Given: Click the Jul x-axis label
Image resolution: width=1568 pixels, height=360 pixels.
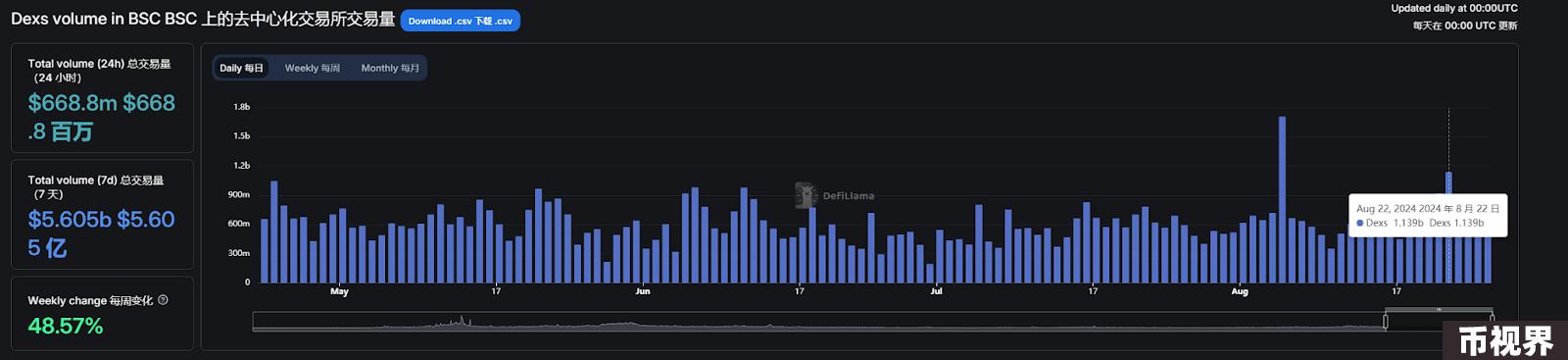Looking at the screenshot, I should click(936, 291).
